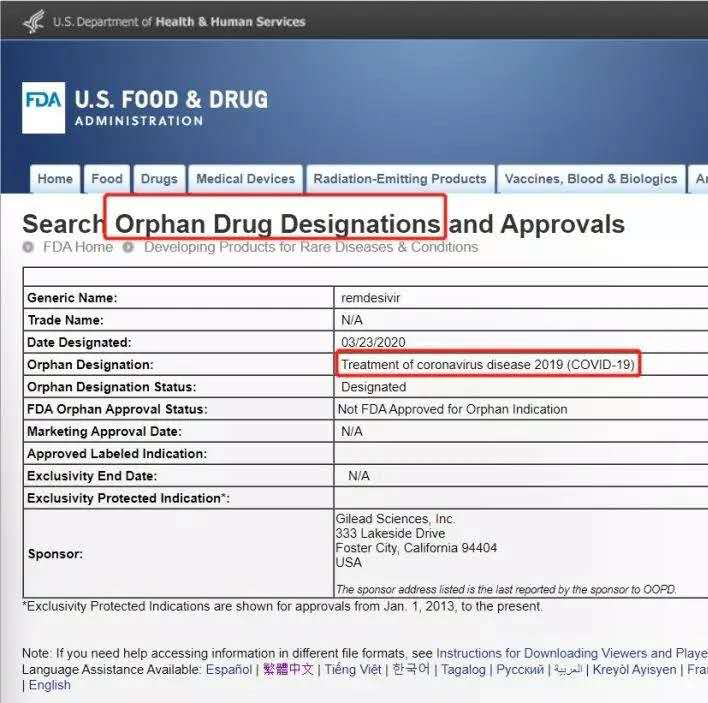Select the Drugs tab
The width and height of the screenshot is (708, 703).
click(159, 179)
